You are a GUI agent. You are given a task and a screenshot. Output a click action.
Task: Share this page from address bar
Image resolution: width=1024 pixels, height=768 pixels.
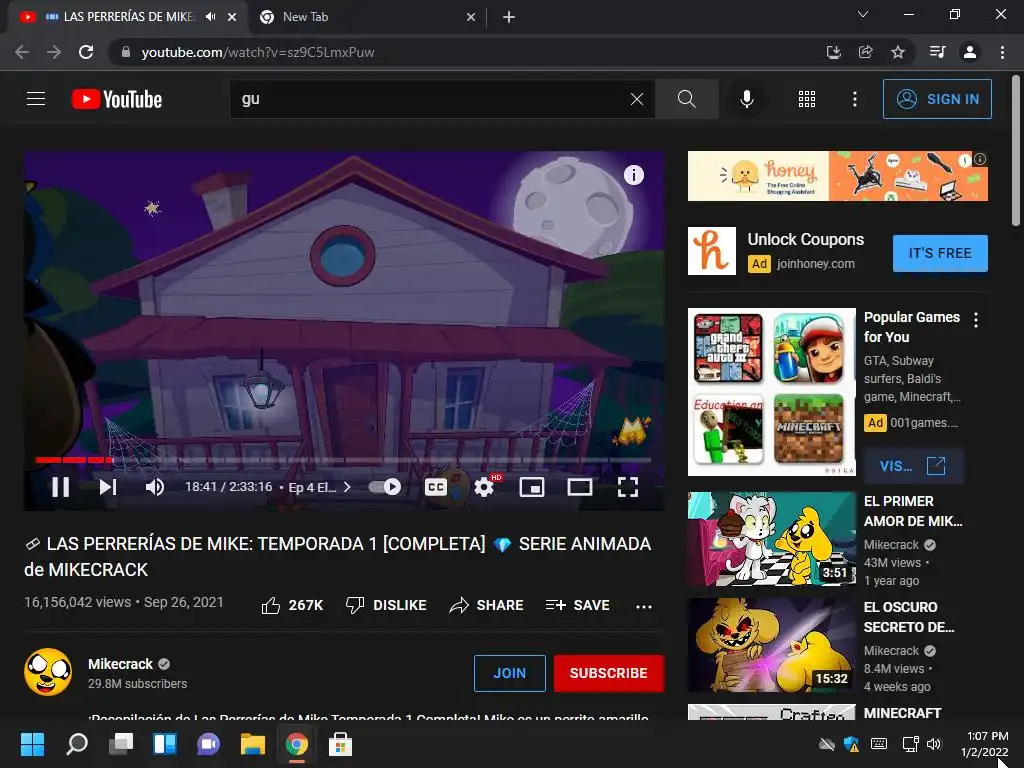tap(865, 52)
